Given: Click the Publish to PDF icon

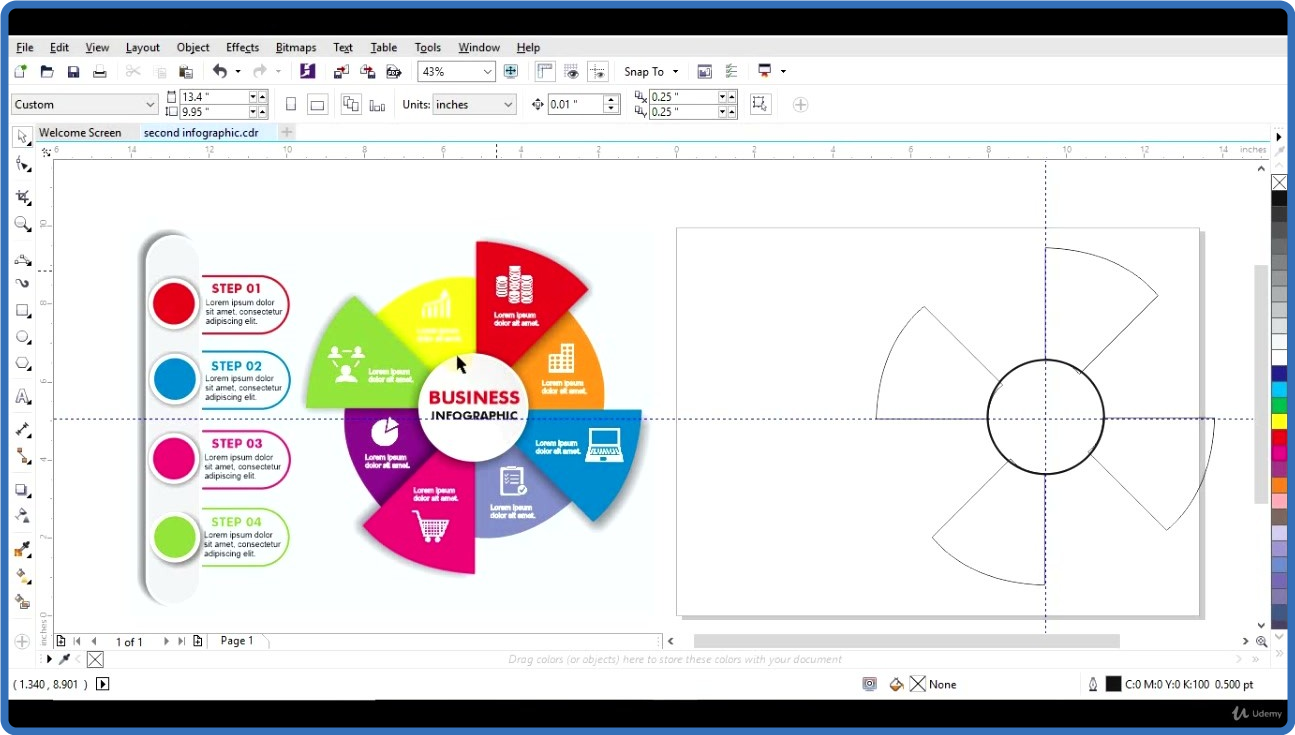Looking at the screenshot, I should click(x=394, y=72).
